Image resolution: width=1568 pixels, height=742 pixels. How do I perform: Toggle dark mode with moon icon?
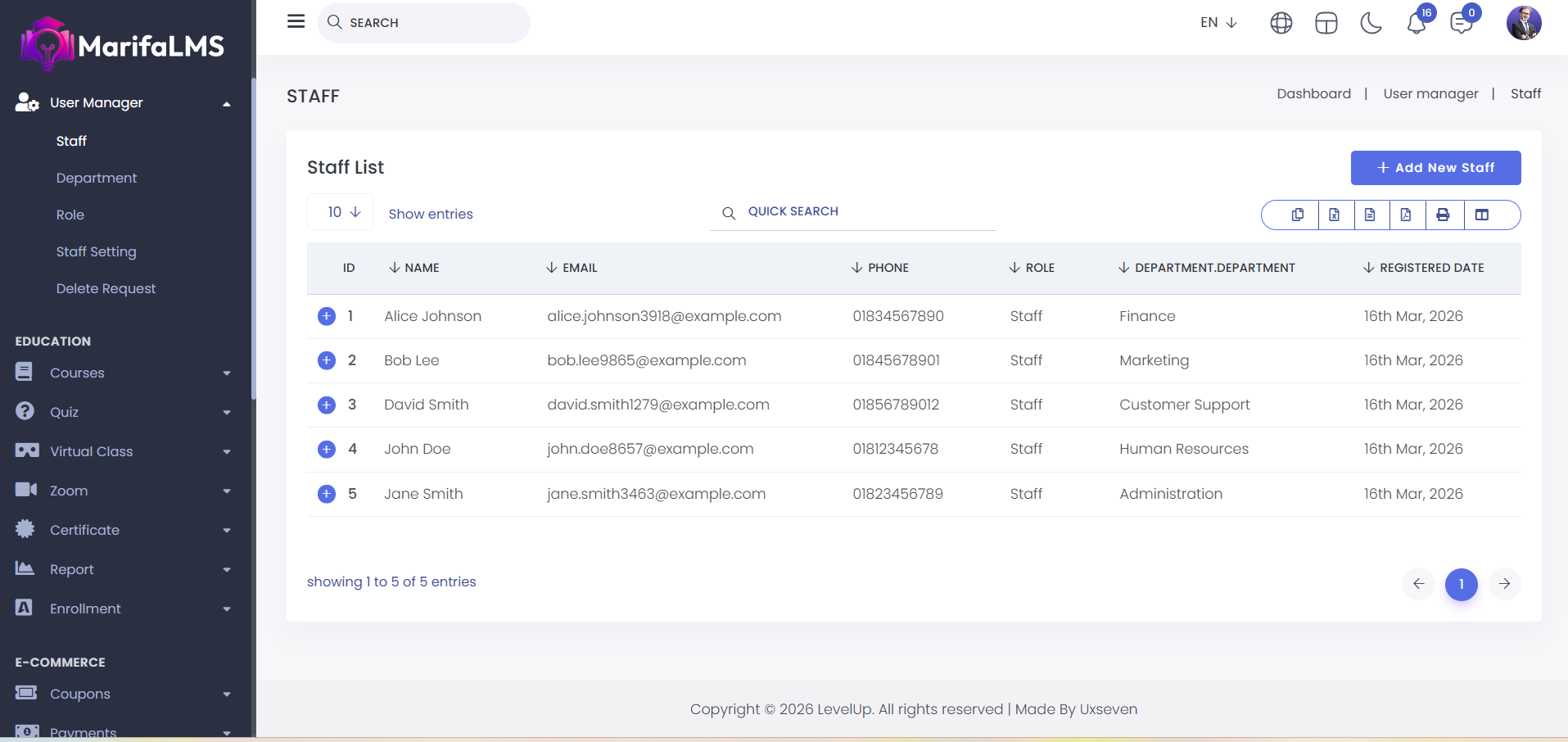click(x=1371, y=23)
